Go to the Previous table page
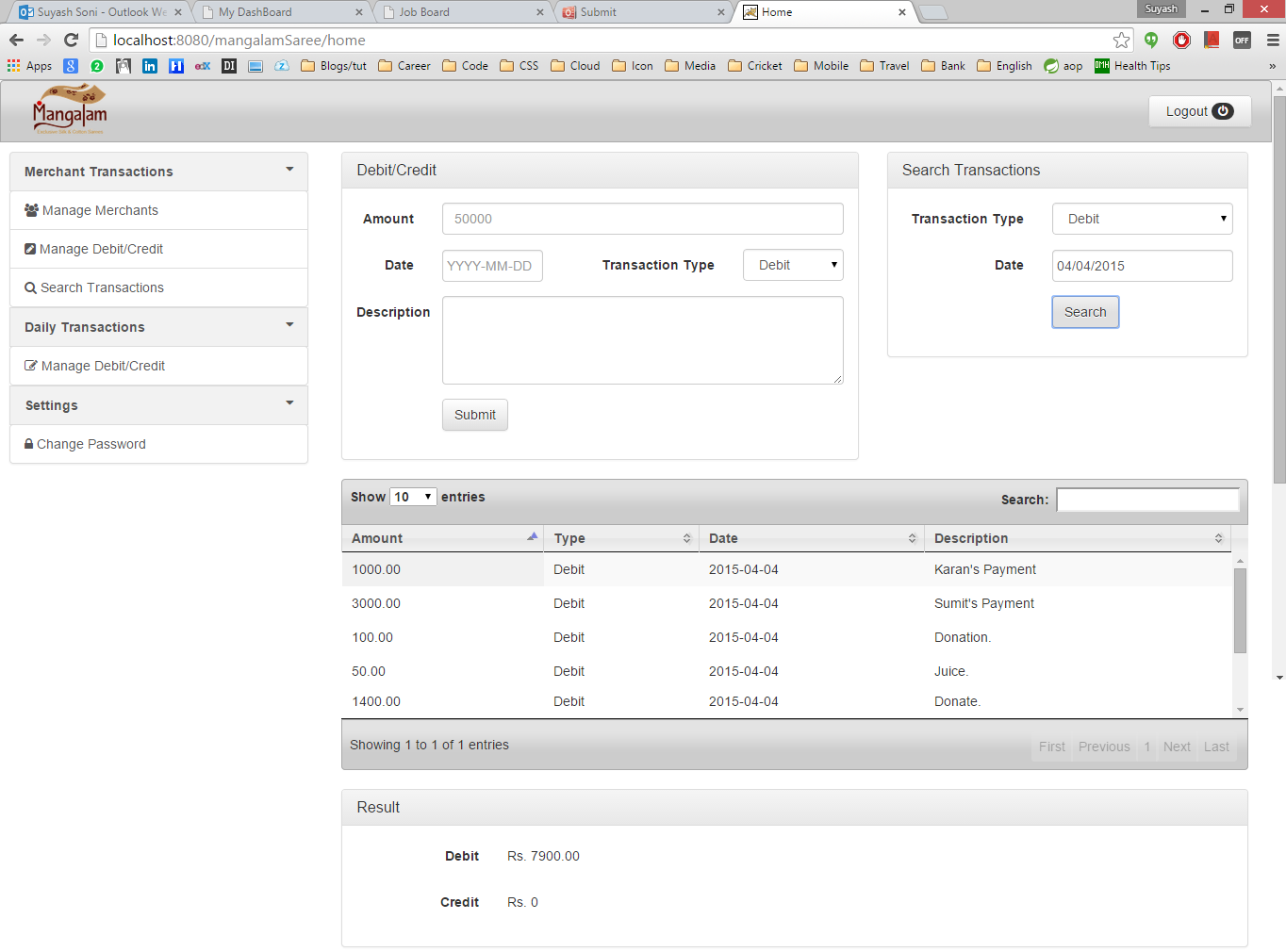Screen dimensions: 1286x952 pos(1104,747)
